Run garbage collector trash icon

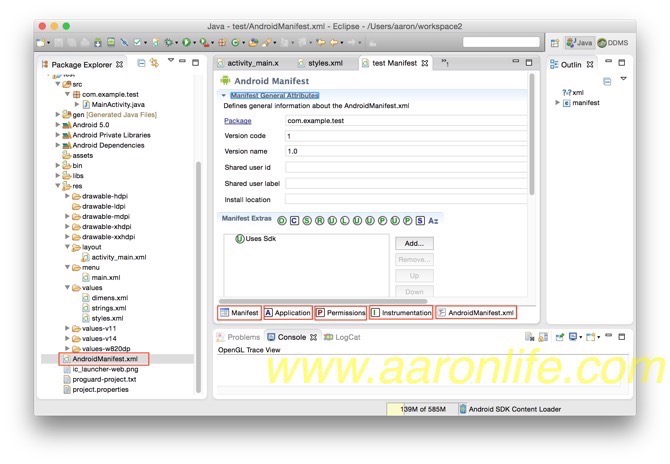(462, 409)
